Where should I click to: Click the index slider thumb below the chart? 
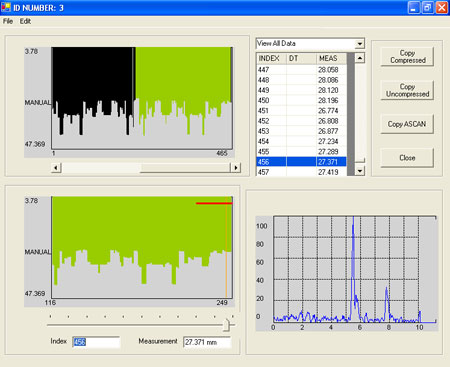(226, 325)
